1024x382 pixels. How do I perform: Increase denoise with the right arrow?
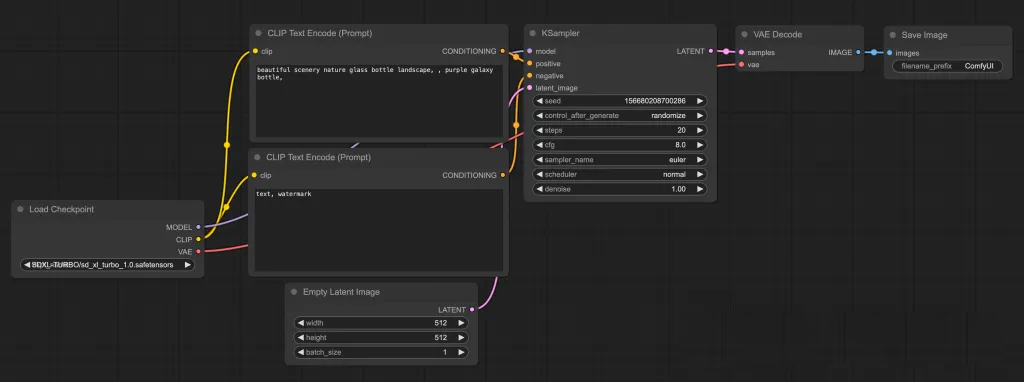[699, 189]
